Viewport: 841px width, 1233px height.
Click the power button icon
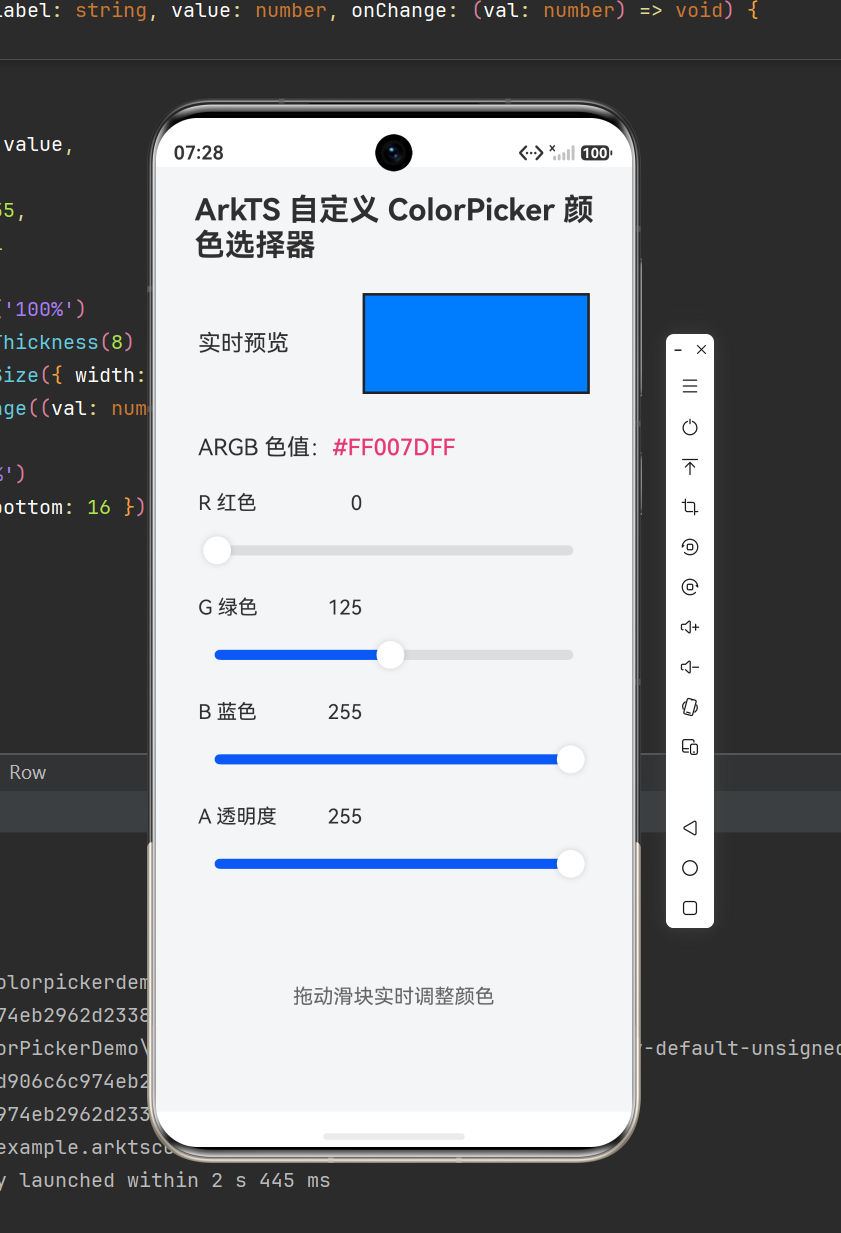coord(690,427)
